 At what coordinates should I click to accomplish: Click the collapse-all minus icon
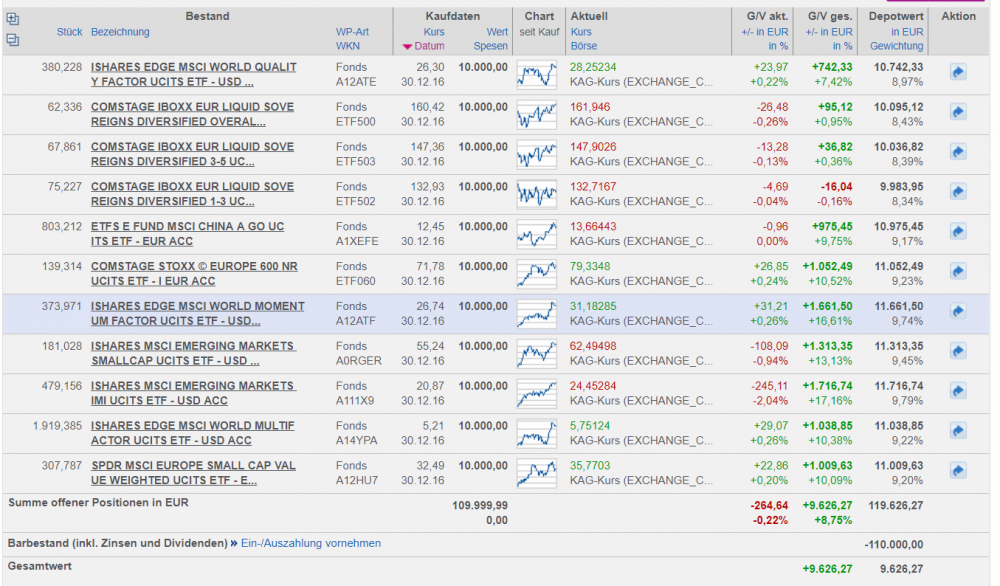point(12,40)
